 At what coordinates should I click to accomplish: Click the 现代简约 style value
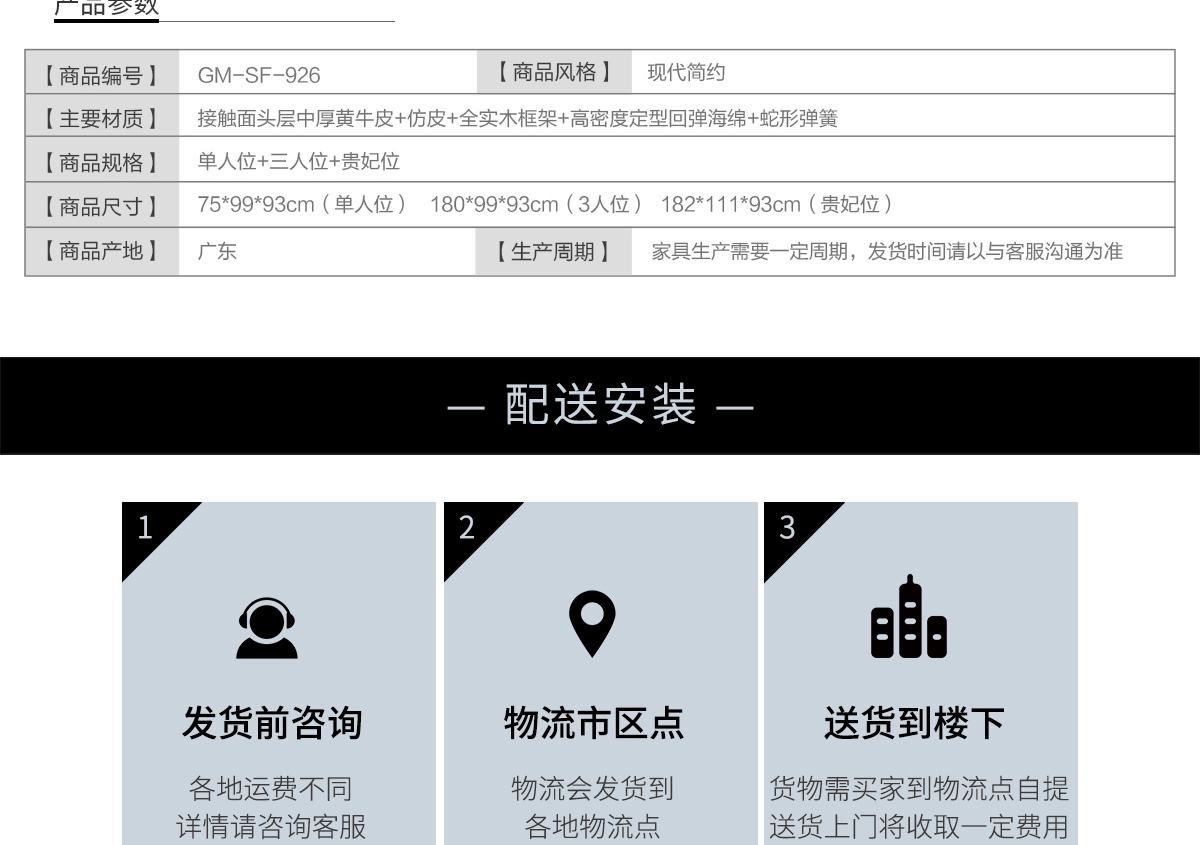click(x=686, y=73)
